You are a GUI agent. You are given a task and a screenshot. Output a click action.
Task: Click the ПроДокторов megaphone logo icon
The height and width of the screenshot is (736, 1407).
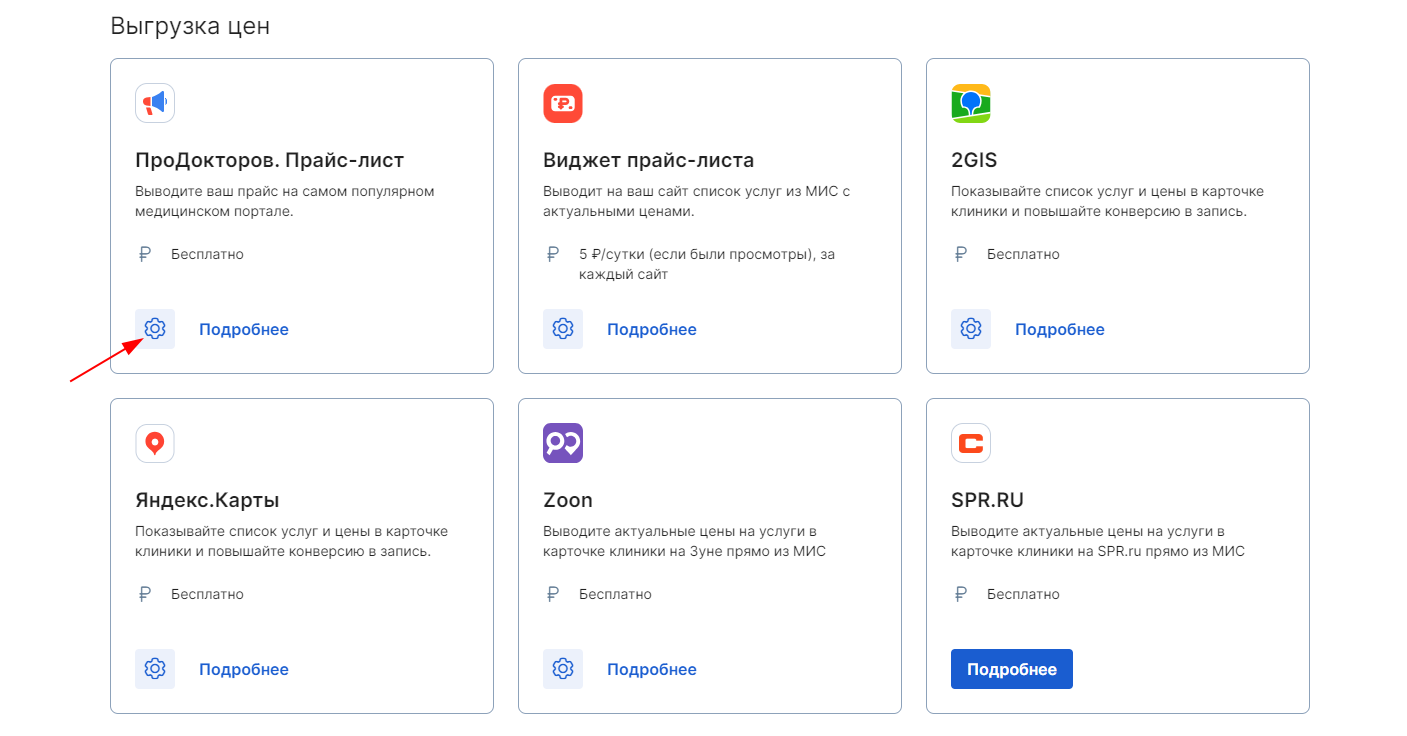pyautogui.click(x=155, y=103)
